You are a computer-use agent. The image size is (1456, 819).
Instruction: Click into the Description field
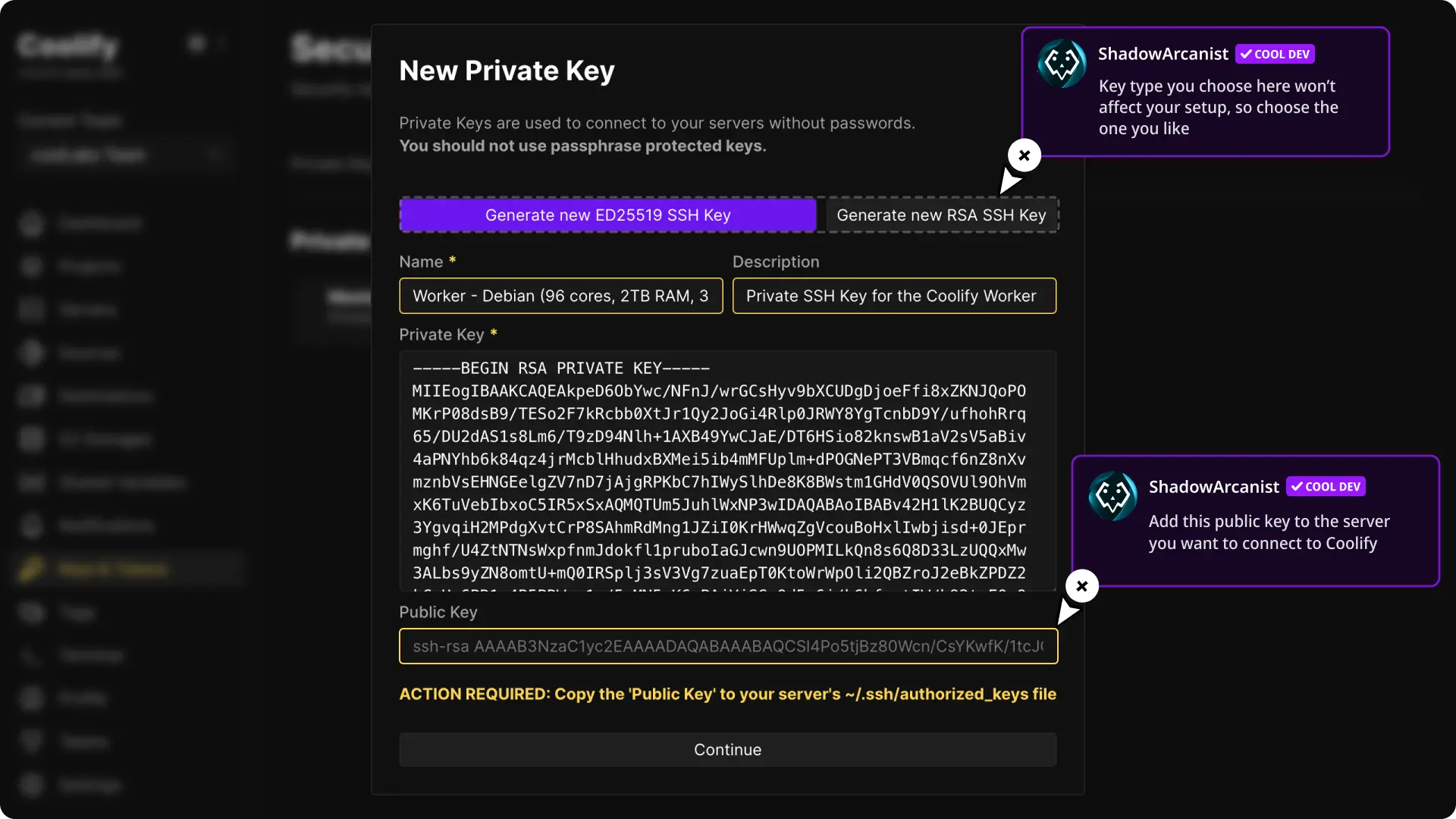(x=893, y=296)
